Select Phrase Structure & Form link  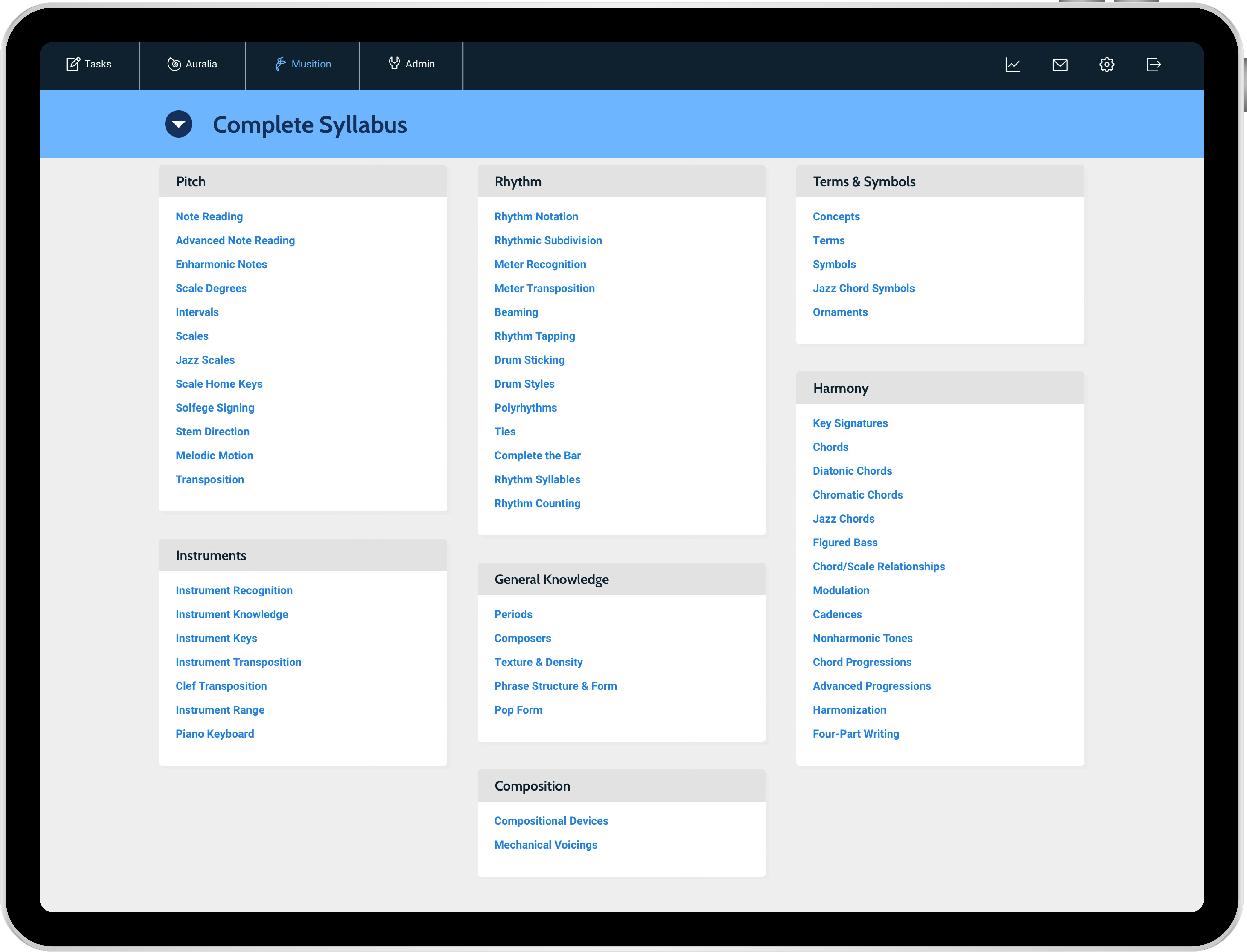(x=555, y=686)
